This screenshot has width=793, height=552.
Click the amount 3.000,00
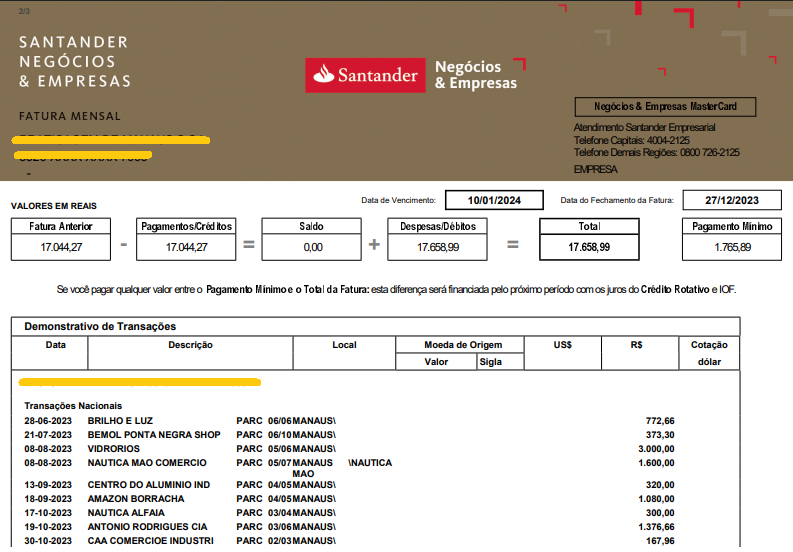pyautogui.click(x=656, y=449)
